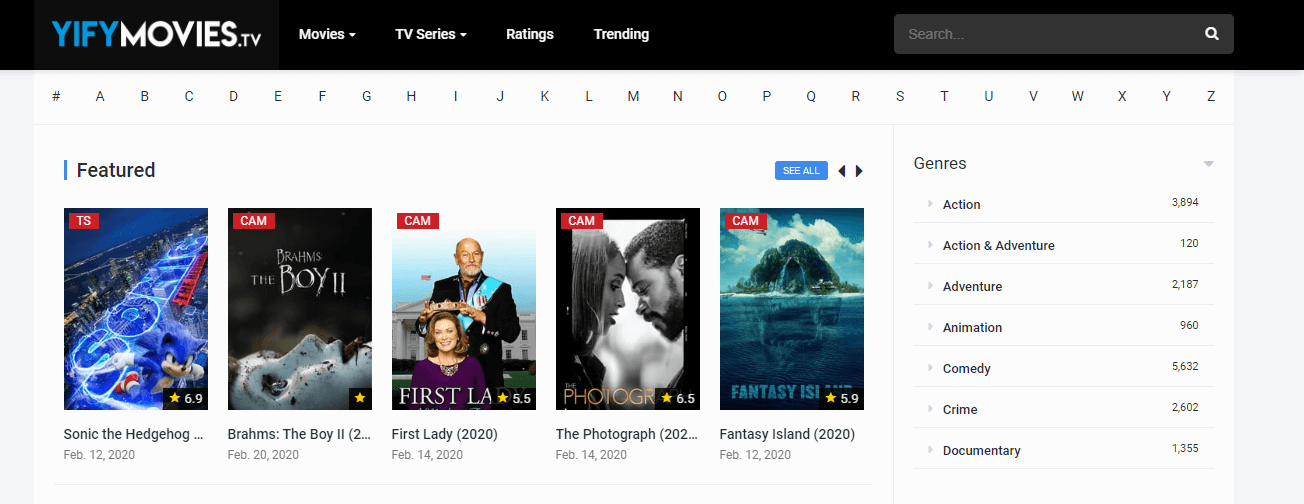This screenshot has width=1304, height=504.
Task: Filter titles by letter V
Action: [x=1033, y=97]
